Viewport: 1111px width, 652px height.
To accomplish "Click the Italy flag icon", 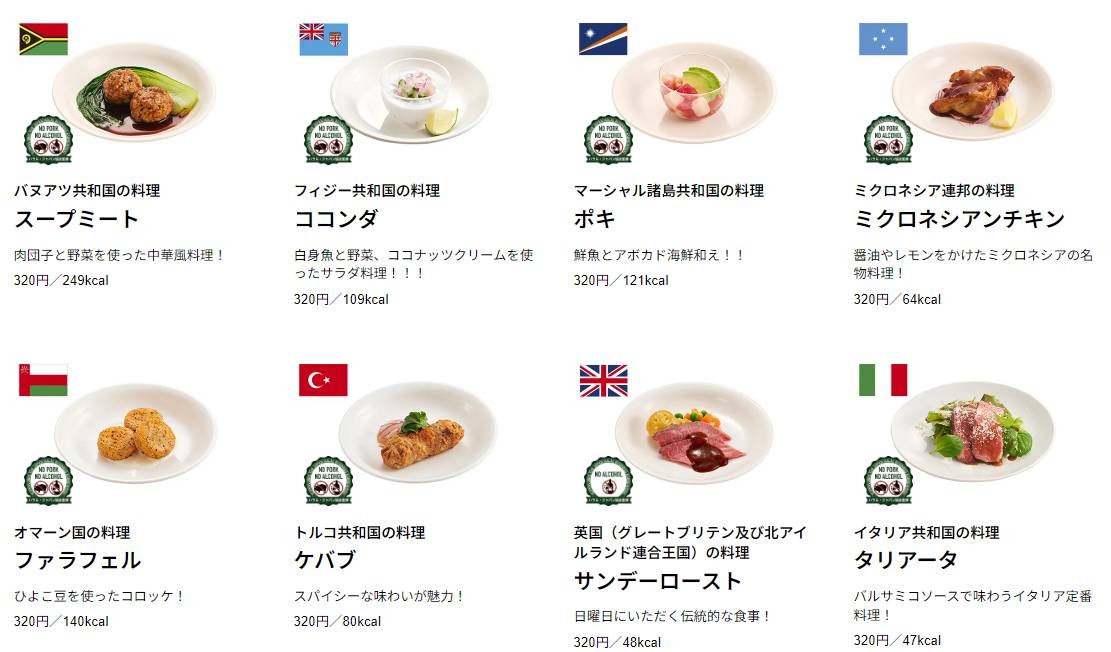I will click(x=883, y=380).
